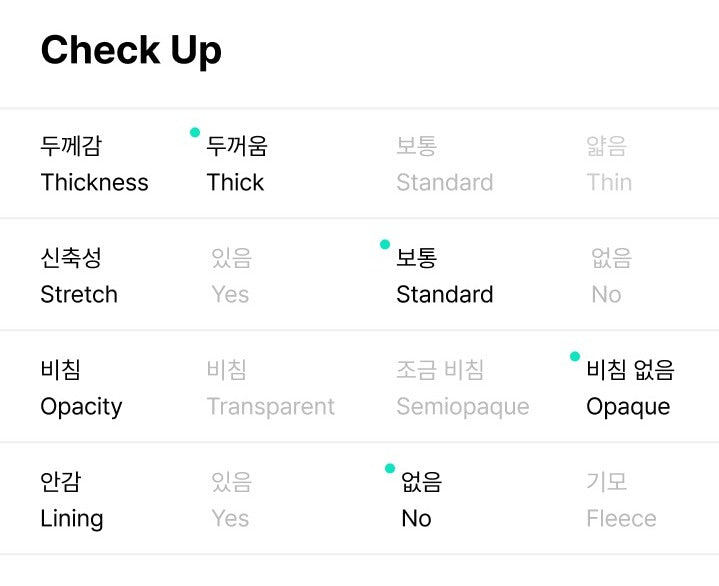Choose the Semiopaque option
Screen dimensions: 719x586
point(462,389)
